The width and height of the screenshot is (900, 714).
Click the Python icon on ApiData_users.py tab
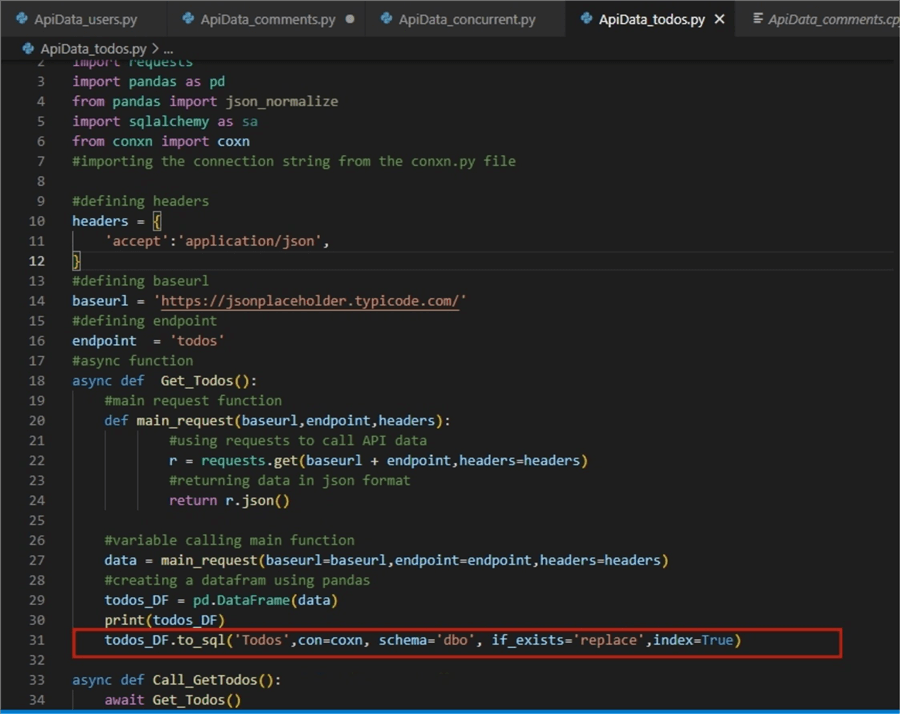(x=20, y=17)
